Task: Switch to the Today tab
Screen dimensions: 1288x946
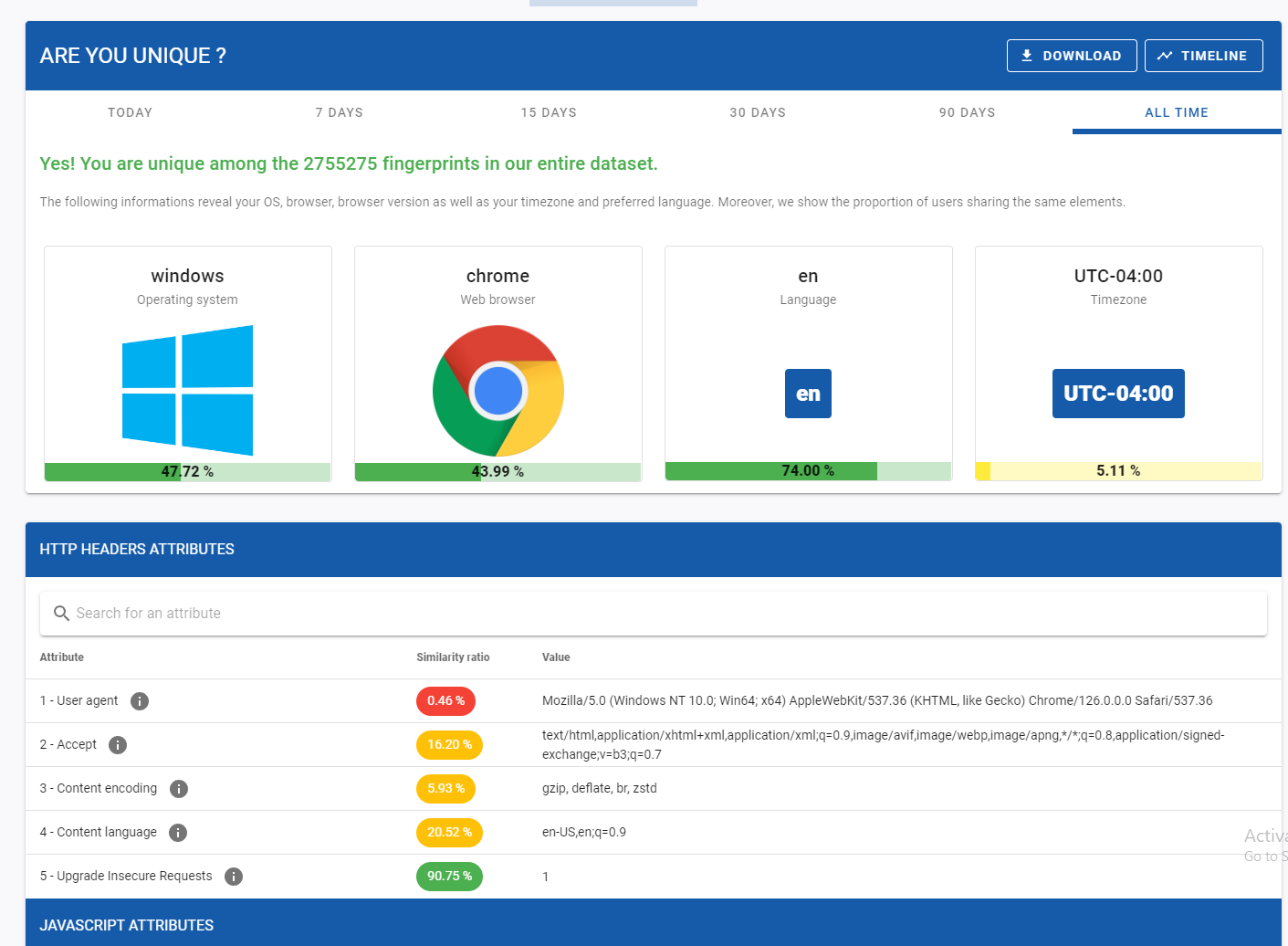Action: [x=130, y=112]
